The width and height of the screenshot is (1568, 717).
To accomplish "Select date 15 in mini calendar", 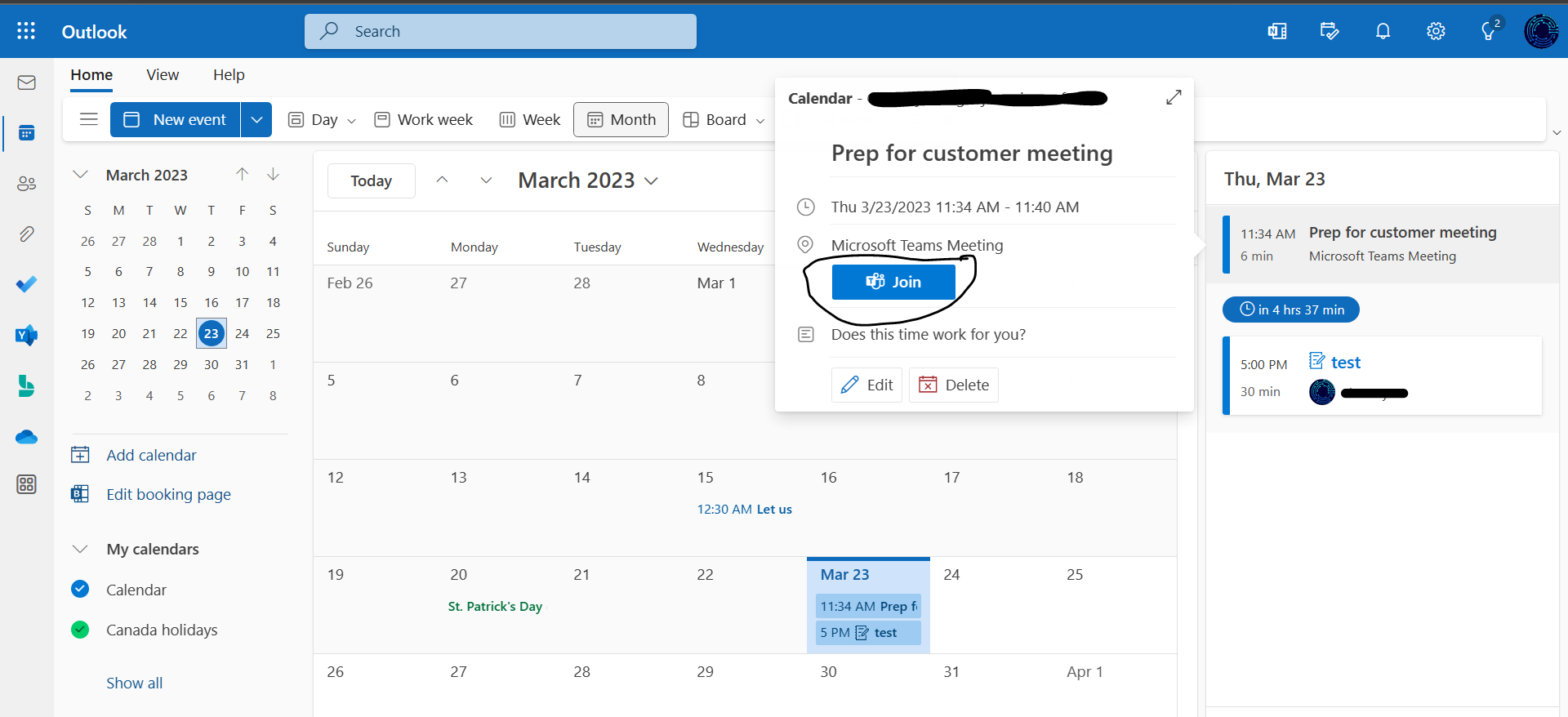I will [x=180, y=302].
